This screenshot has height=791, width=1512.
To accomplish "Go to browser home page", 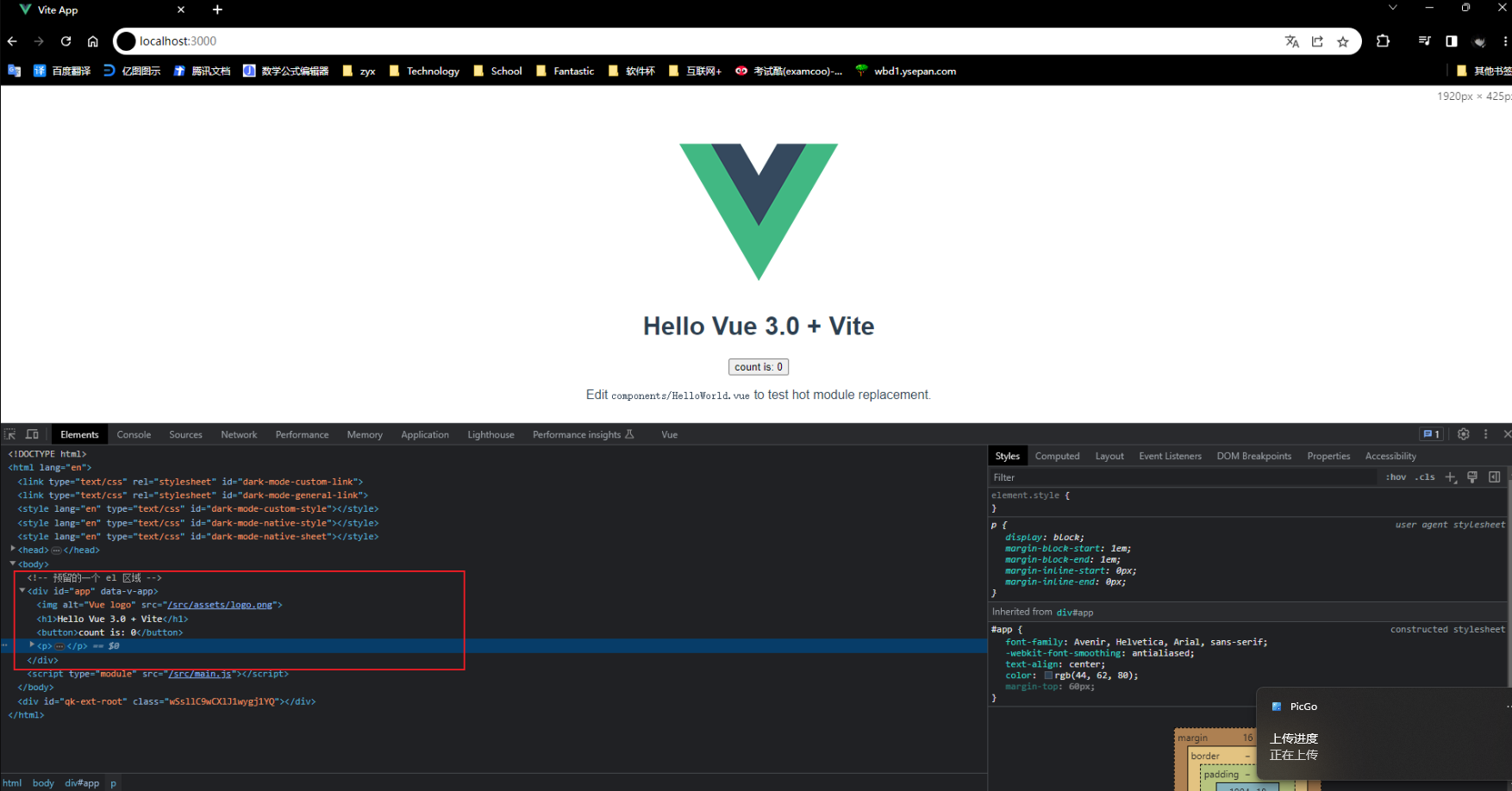I will pyautogui.click(x=93, y=41).
